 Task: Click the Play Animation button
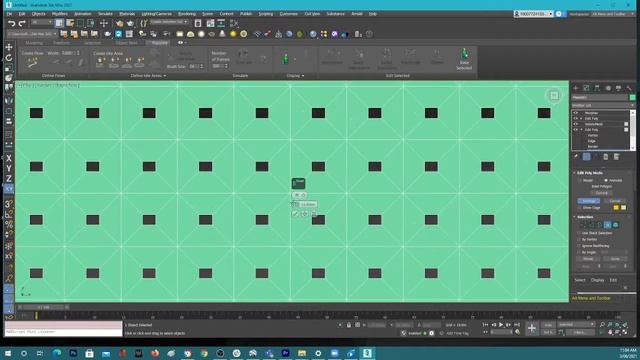pyautogui.click(x=501, y=325)
